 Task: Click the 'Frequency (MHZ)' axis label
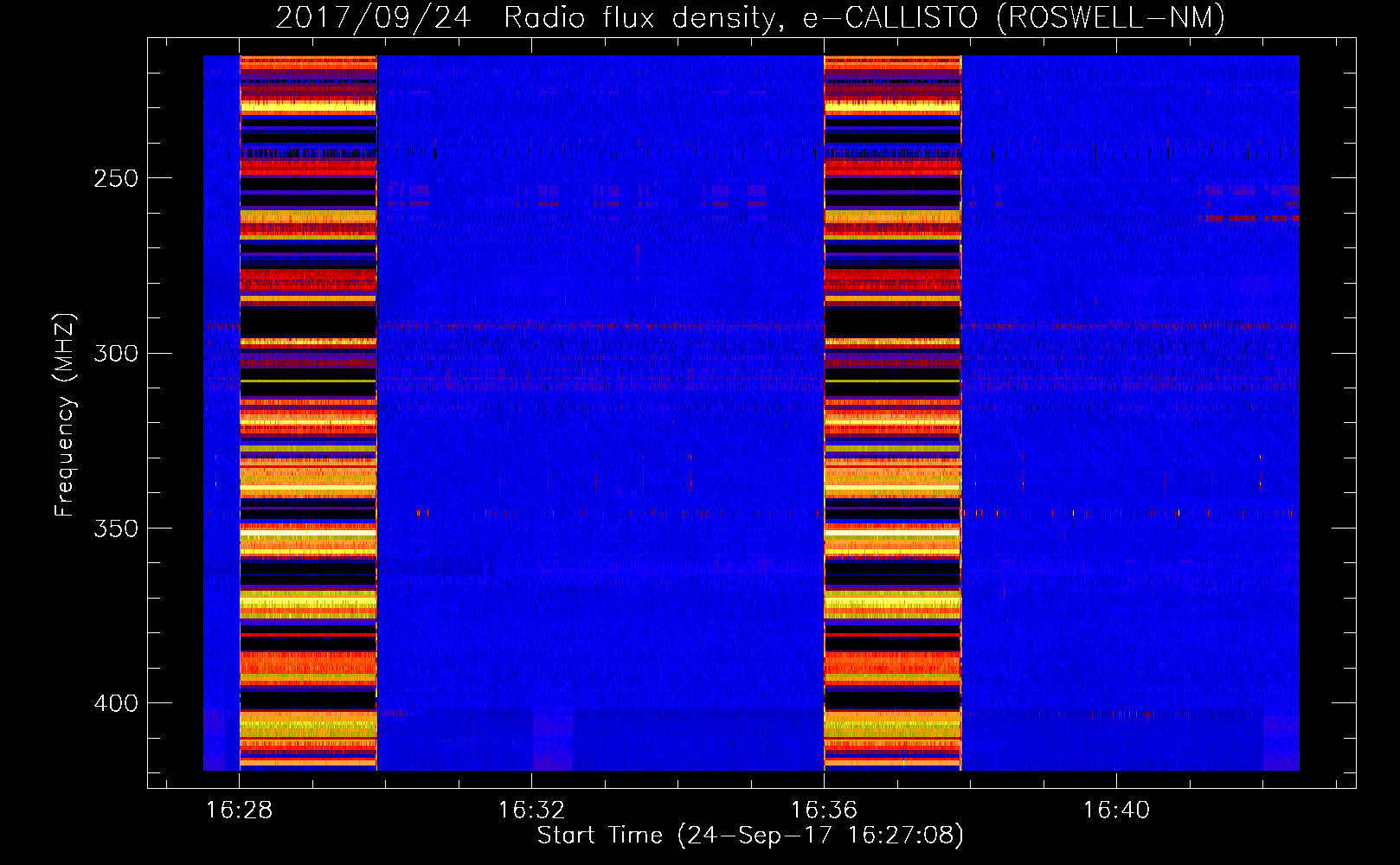coord(65,415)
